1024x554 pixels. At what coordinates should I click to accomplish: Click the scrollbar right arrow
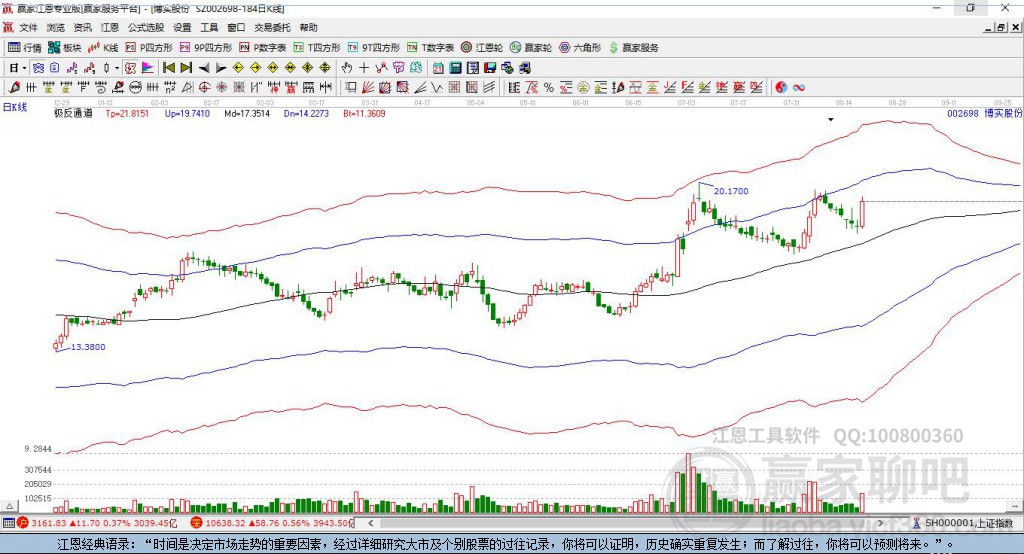880,523
